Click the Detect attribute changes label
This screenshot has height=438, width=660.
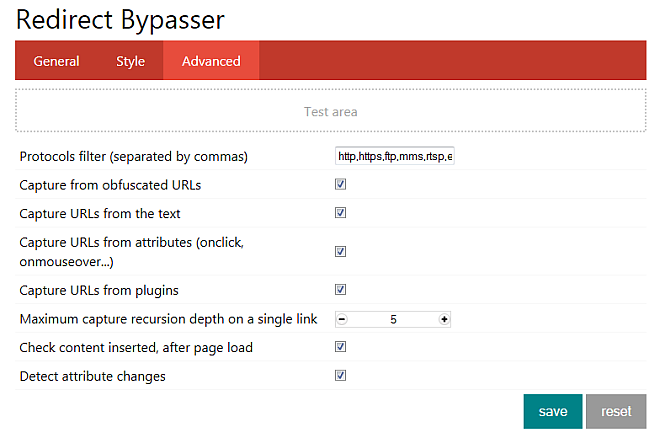tap(93, 376)
